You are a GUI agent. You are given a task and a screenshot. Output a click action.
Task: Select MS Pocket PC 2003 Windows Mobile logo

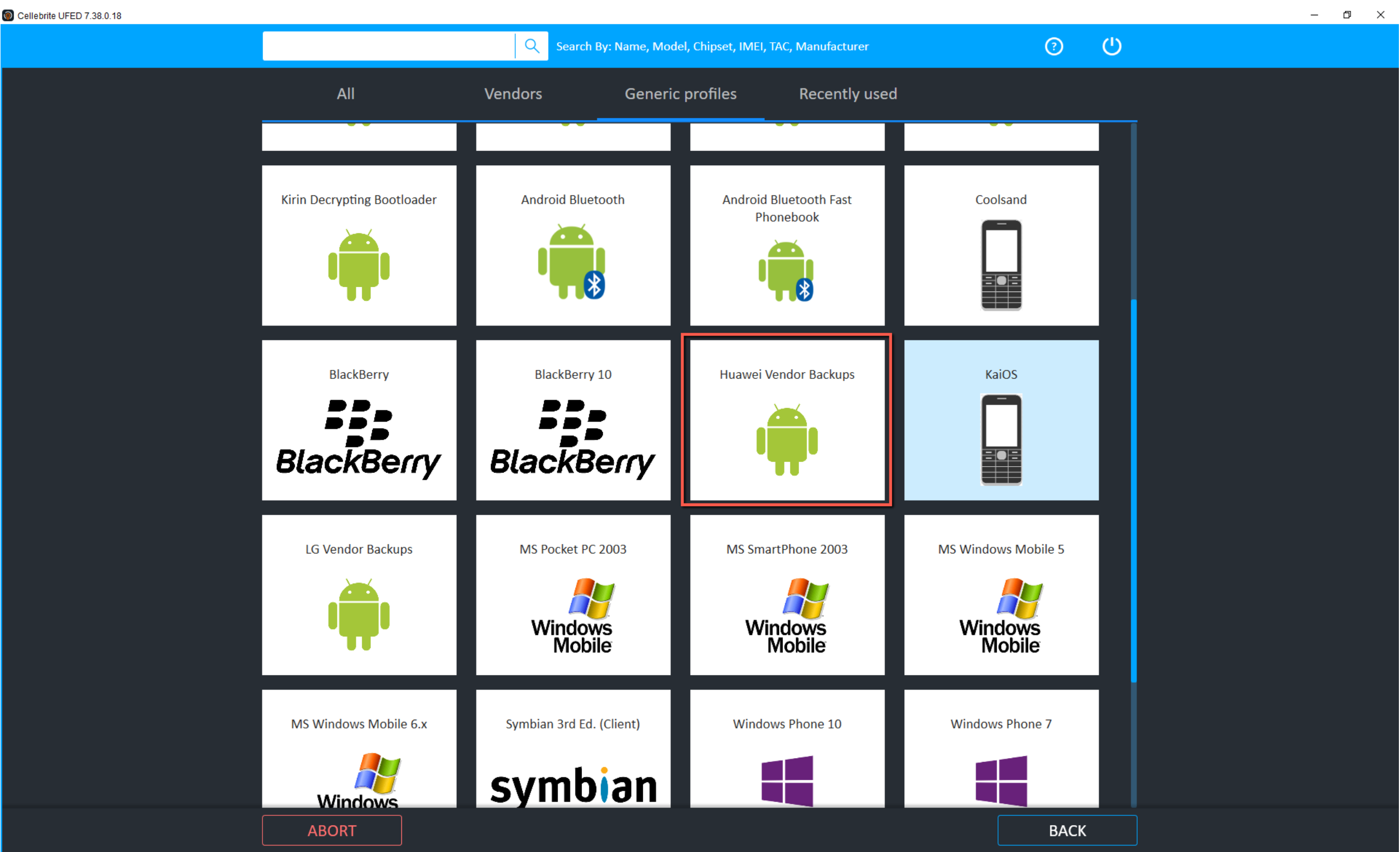click(x=573, y=616)
